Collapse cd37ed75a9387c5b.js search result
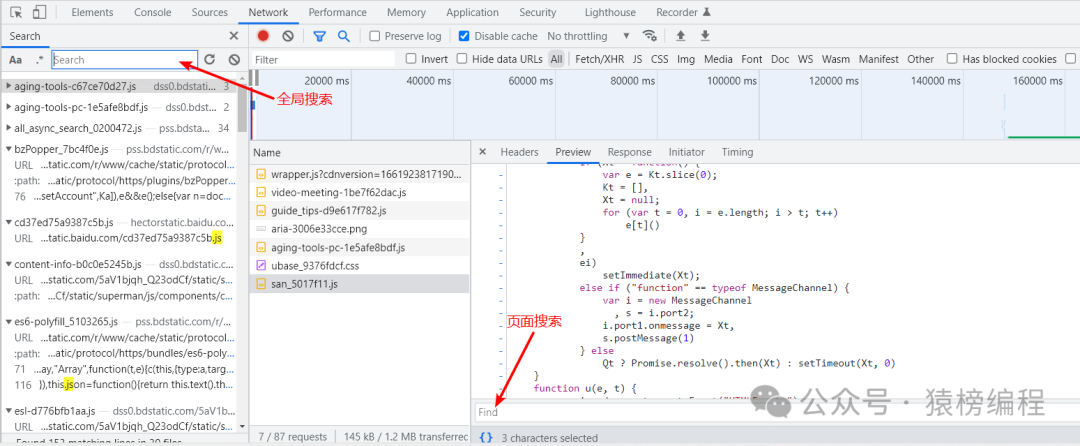 8,222
